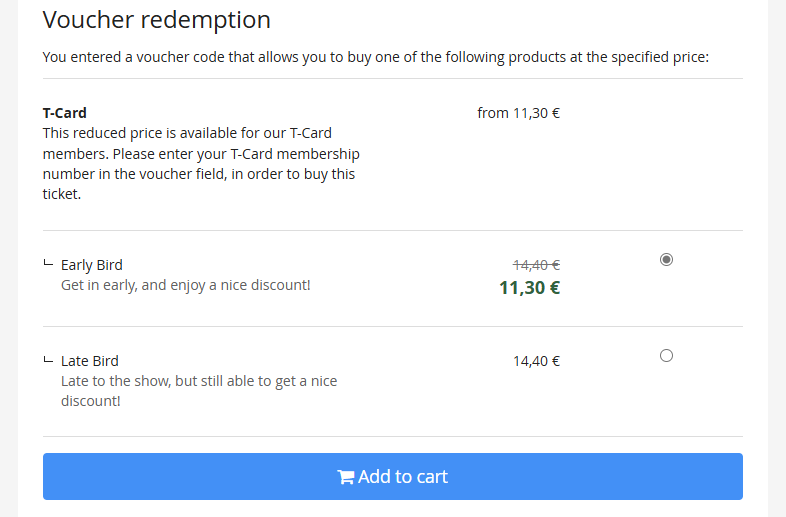Screen dimensions: 786x517
Task: Click the T-Card product title
Action: tap(64, 113)
